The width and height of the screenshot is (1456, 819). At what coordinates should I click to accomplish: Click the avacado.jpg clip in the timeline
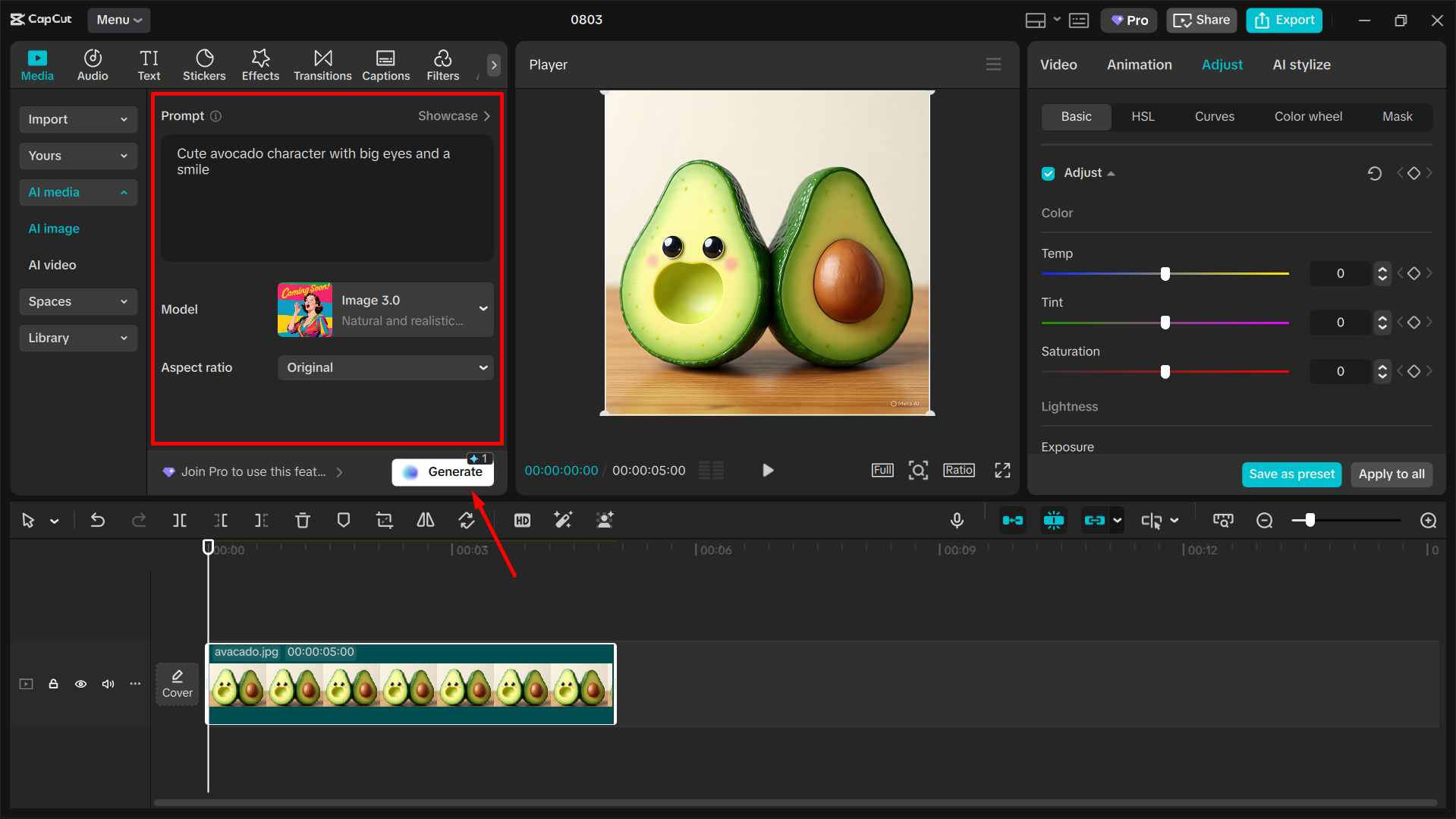(410, 684)
